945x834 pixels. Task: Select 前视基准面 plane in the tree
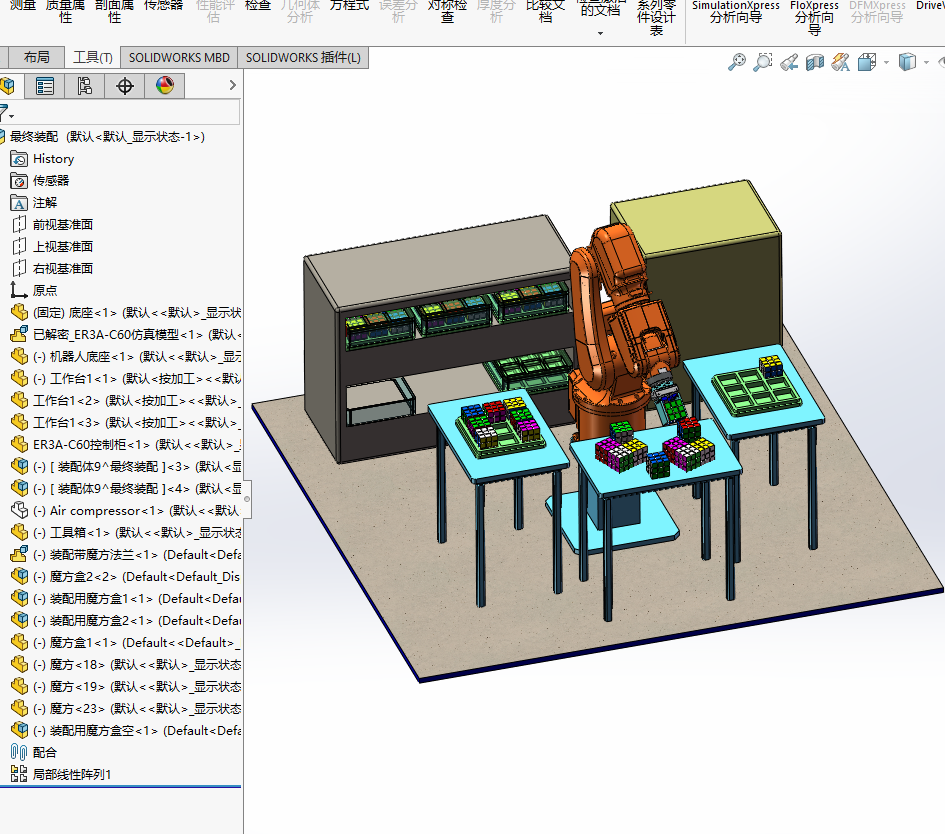click(x=62, y=225)
